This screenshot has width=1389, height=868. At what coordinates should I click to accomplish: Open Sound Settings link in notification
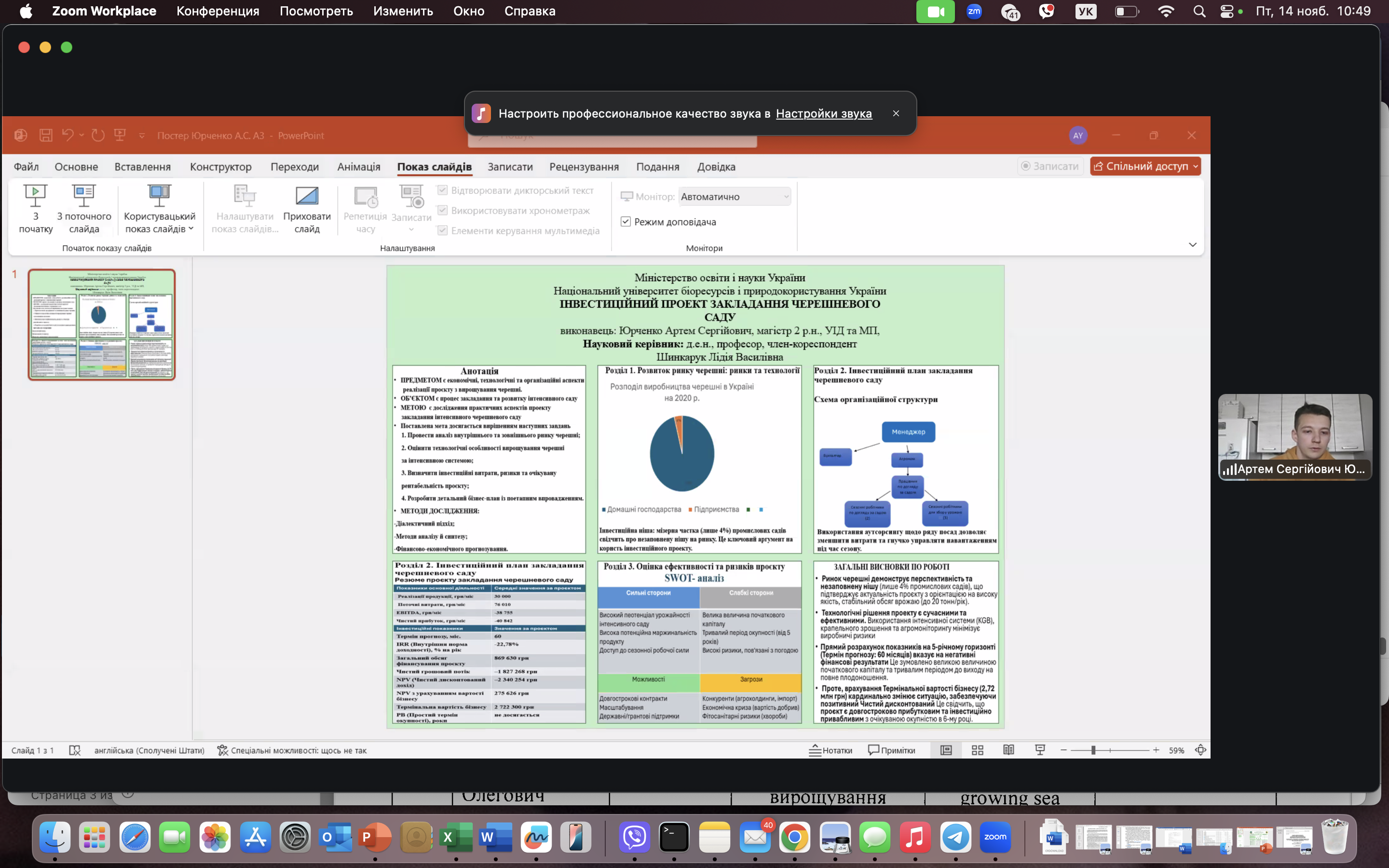823,114
